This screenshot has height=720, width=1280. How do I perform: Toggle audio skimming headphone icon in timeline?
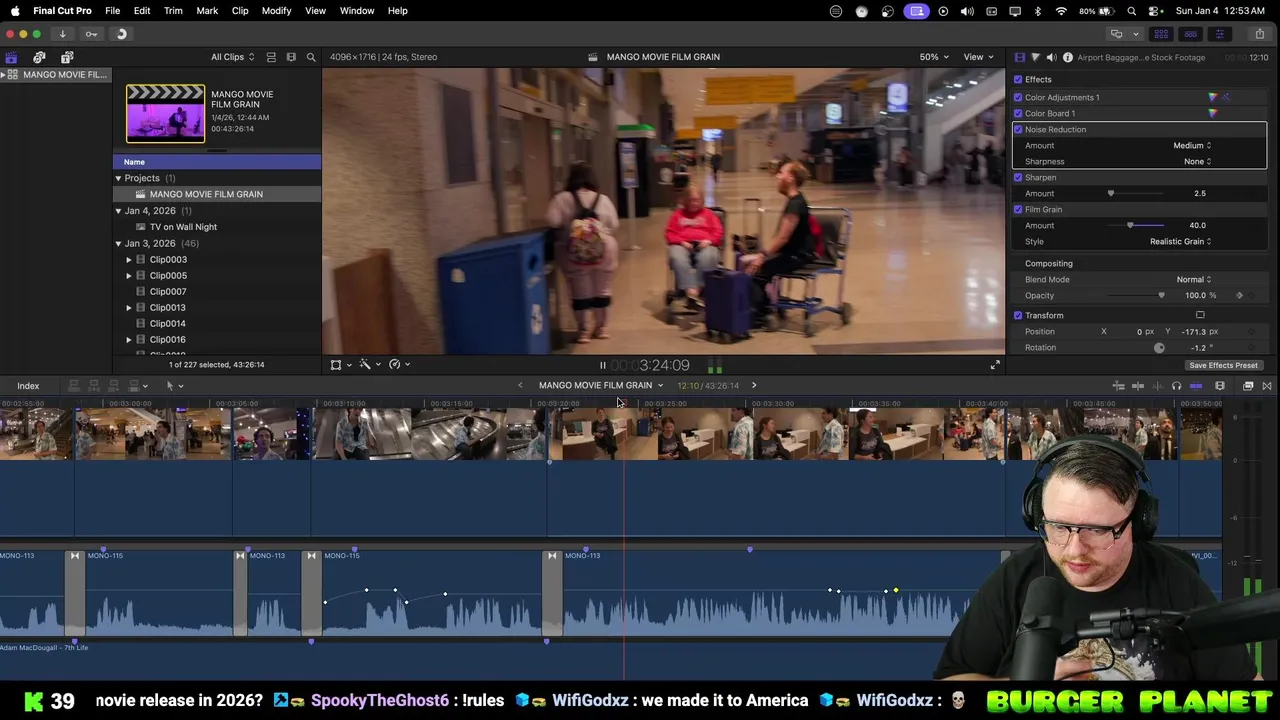(x=1176, y=386)
